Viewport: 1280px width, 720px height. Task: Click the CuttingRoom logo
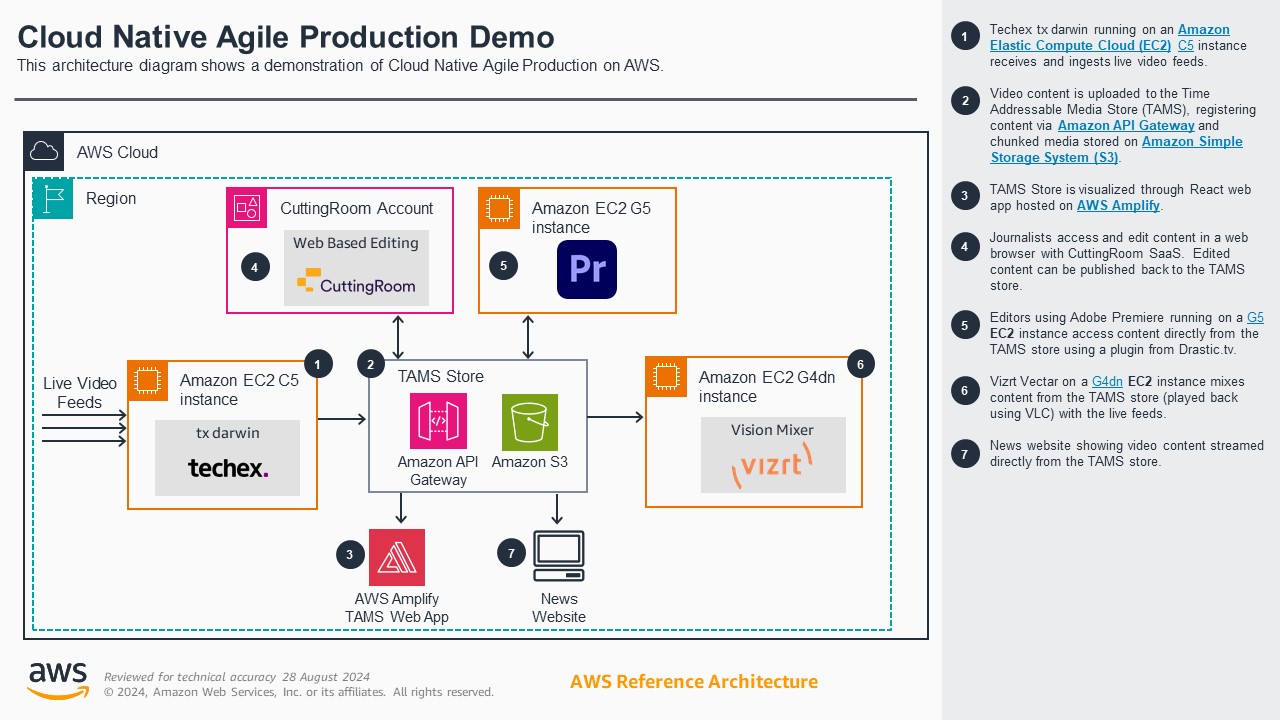(356, 286)
